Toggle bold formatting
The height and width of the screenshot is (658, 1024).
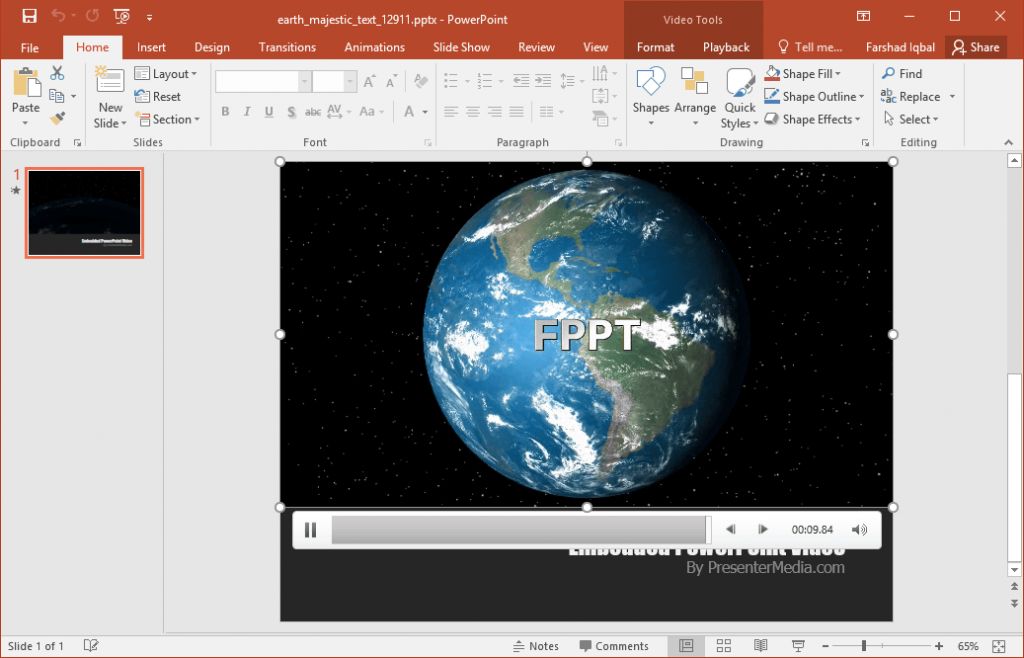point(225,111)
